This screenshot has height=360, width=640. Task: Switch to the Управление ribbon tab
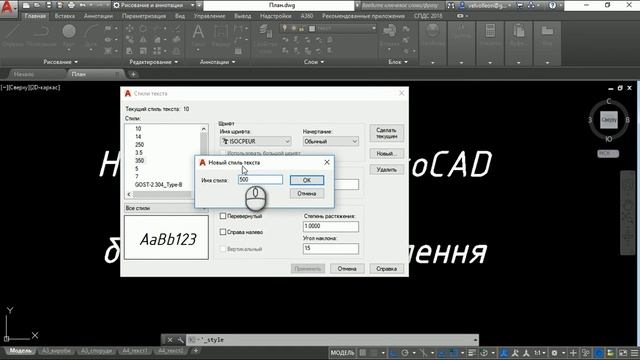[x=209, y=16]
